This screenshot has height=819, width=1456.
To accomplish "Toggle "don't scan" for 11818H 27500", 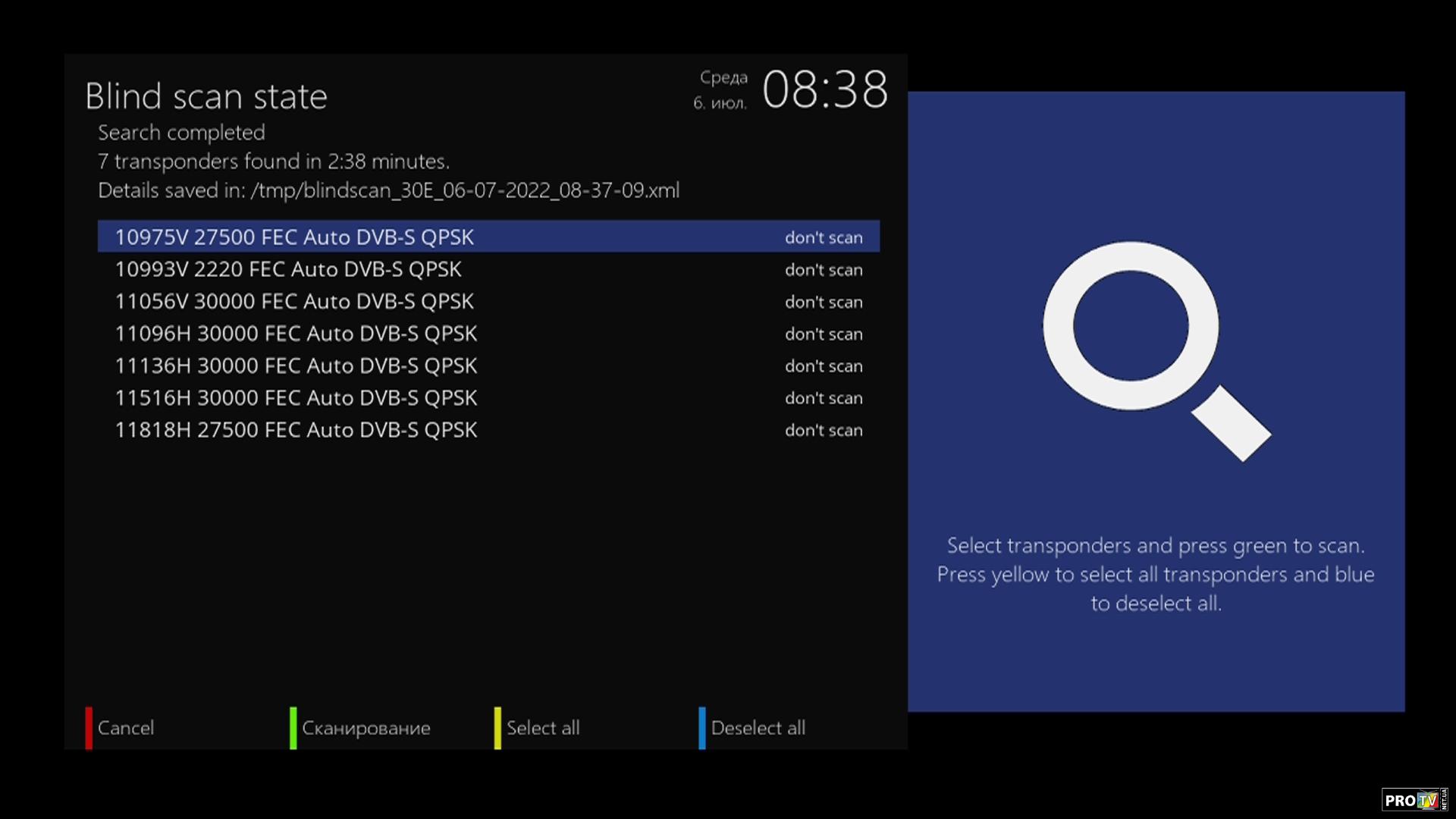I will pos(824,430).
